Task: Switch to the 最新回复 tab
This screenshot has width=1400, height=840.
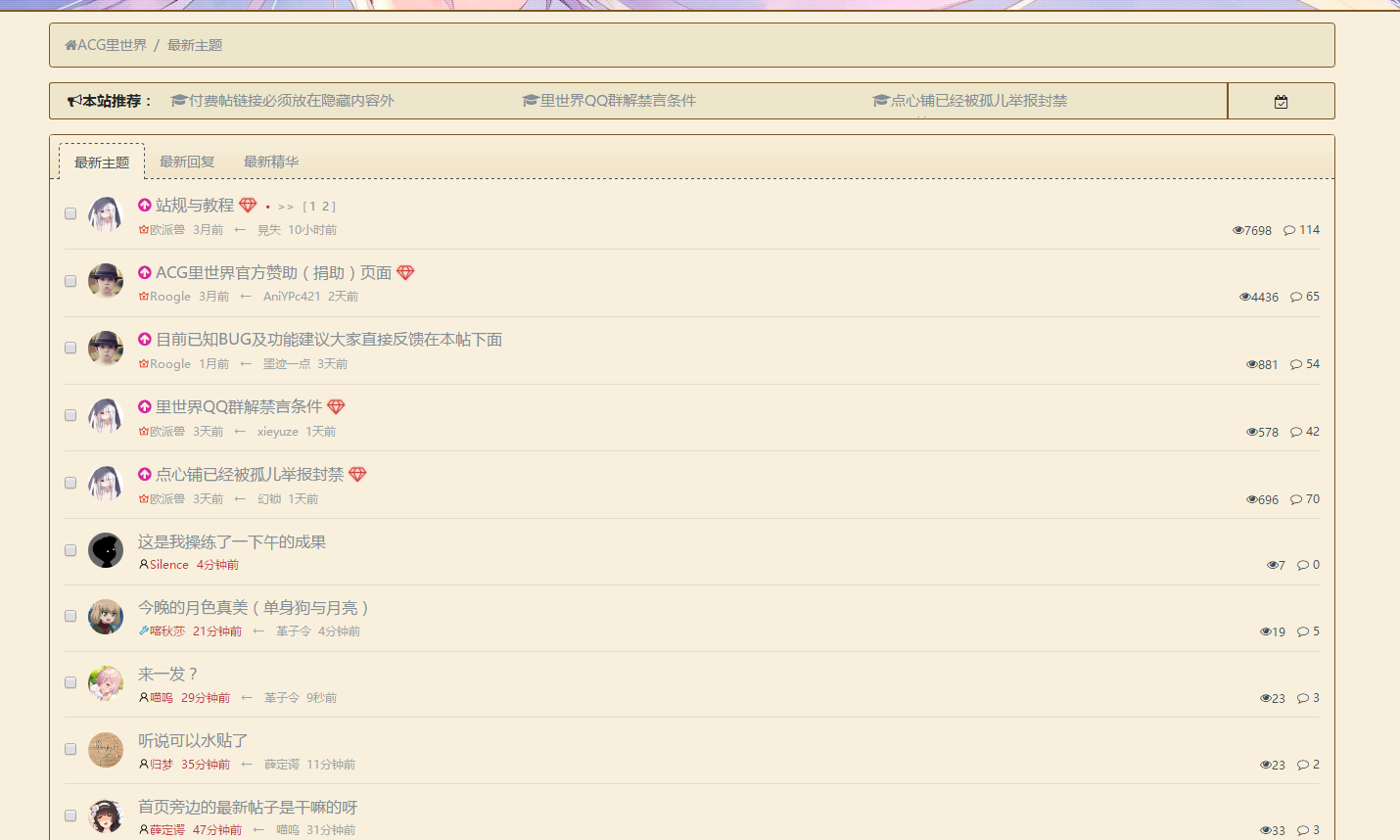Action: [x=187, y=162]
